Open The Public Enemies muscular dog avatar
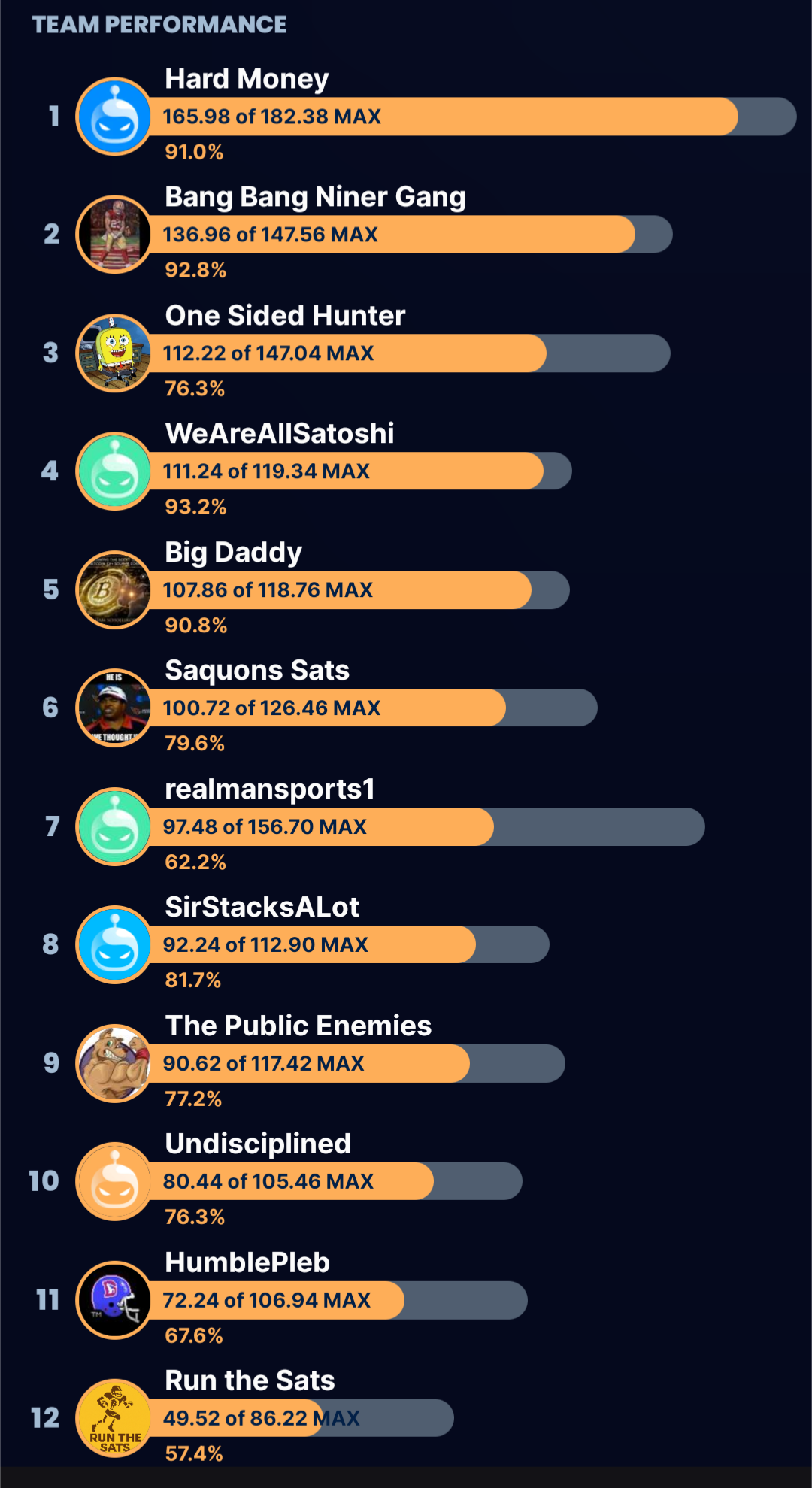 tap(114, 1063)
